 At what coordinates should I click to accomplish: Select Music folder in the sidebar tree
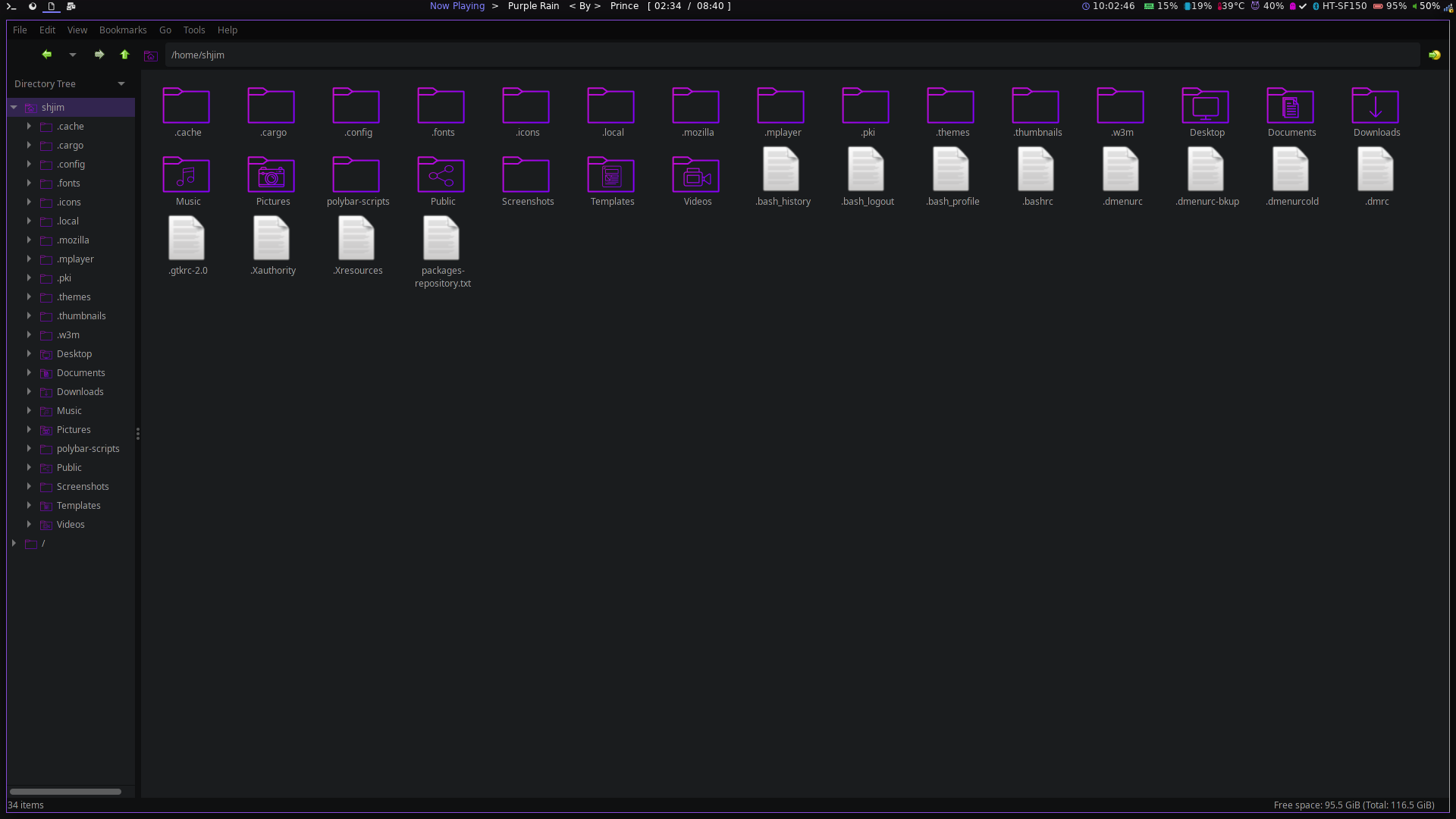point(69,410)
